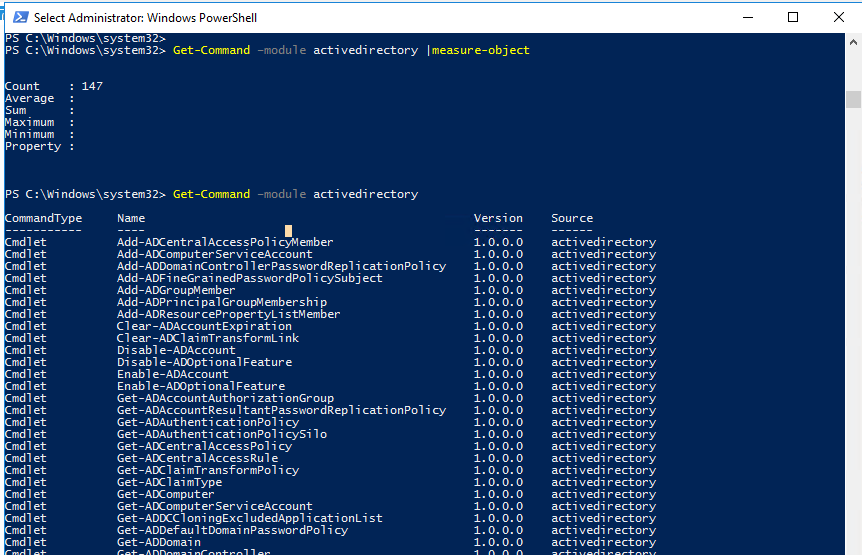Click the 'CommandType' column header
This screenshot has width=862, height=555.
[43, 218]
